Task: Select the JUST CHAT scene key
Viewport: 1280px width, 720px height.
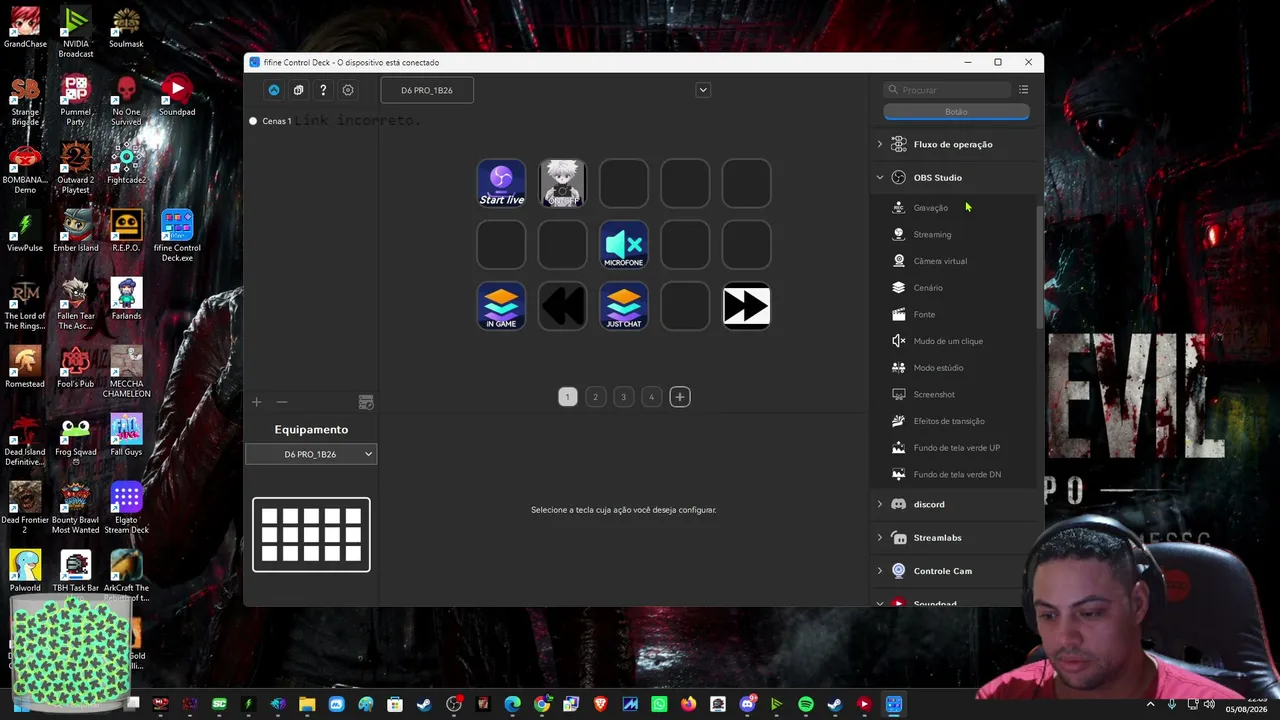Action: 624,307
